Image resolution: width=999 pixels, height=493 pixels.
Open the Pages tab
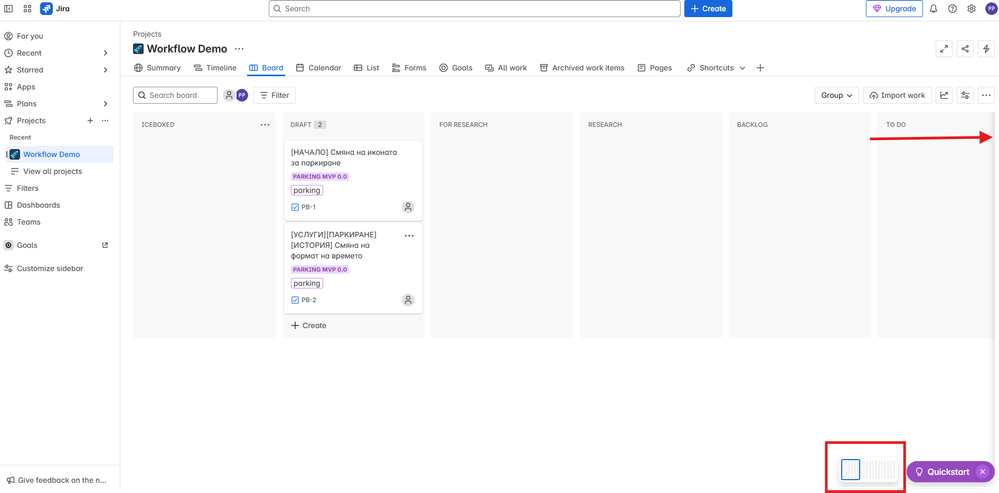(654, 68)
